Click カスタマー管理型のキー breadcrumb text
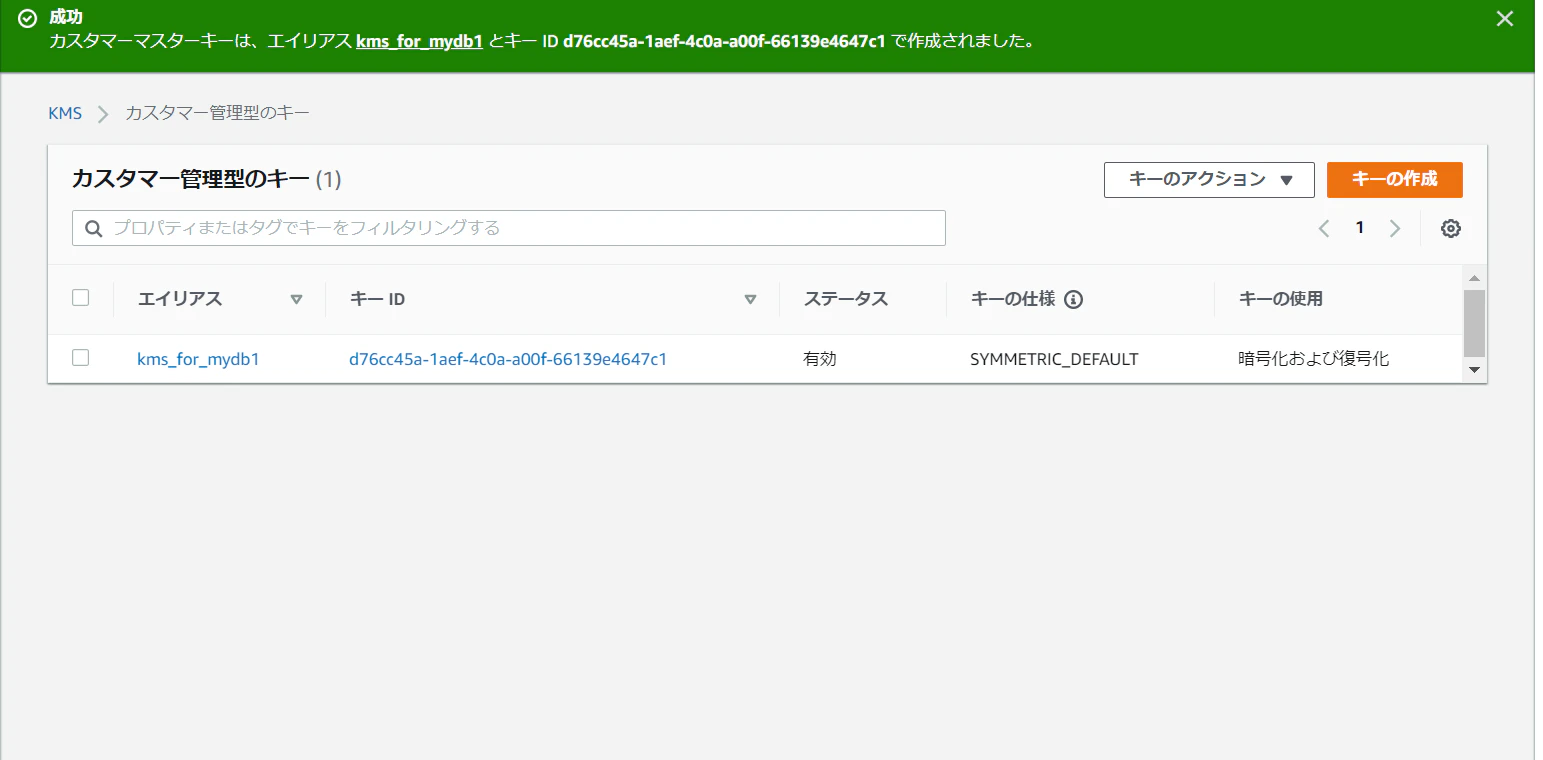The height and width of the screenshot is (760, 1543). 217,113
